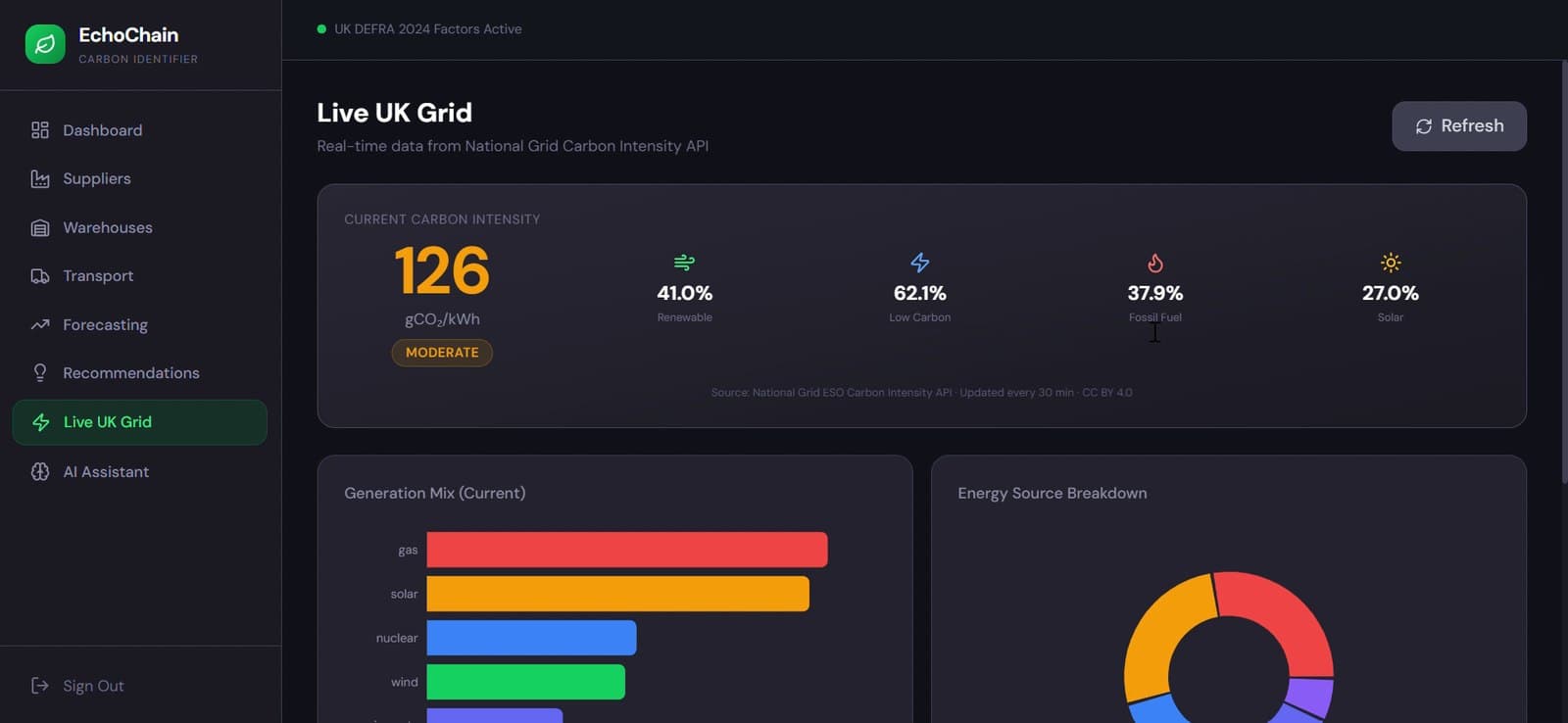Click the red gas bar

pyautogui.click(x=627, y=550)
